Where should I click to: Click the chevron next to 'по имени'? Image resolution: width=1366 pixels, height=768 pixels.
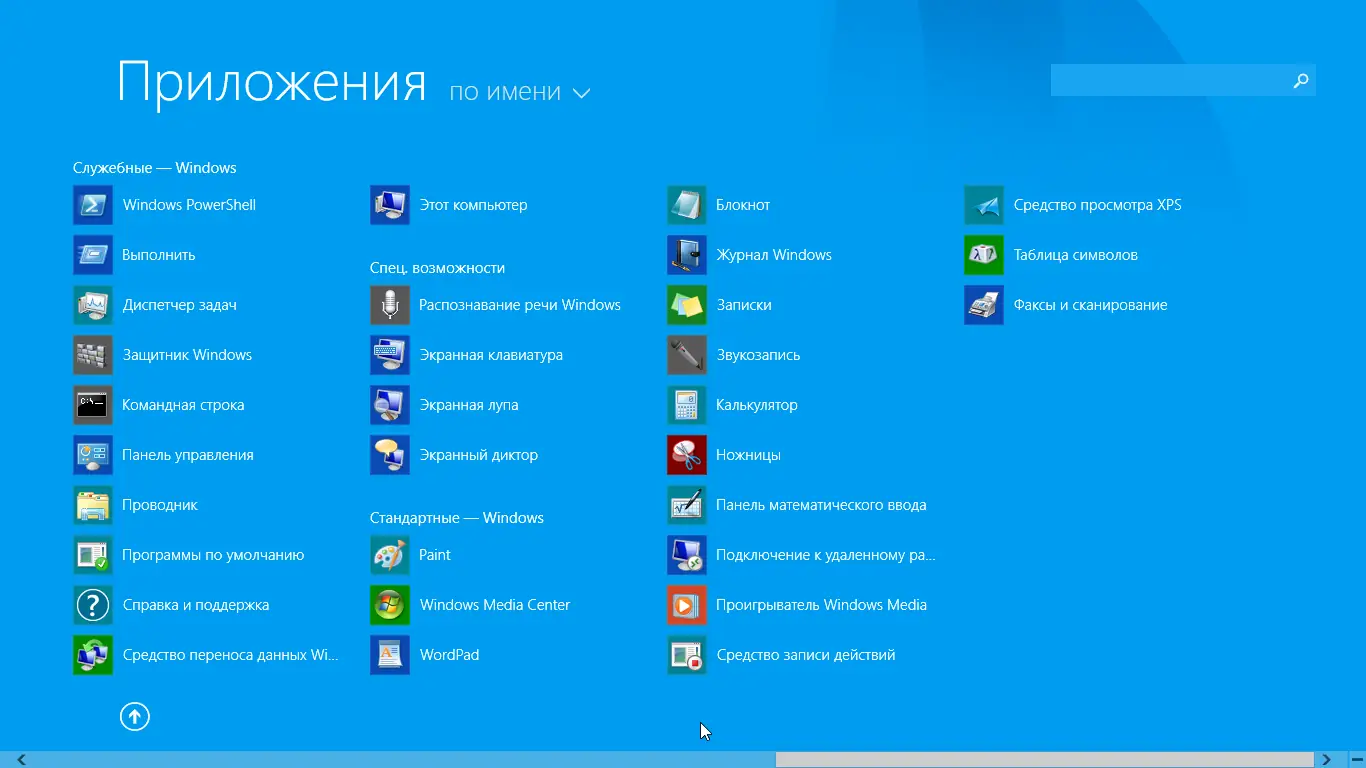point(581,93)
